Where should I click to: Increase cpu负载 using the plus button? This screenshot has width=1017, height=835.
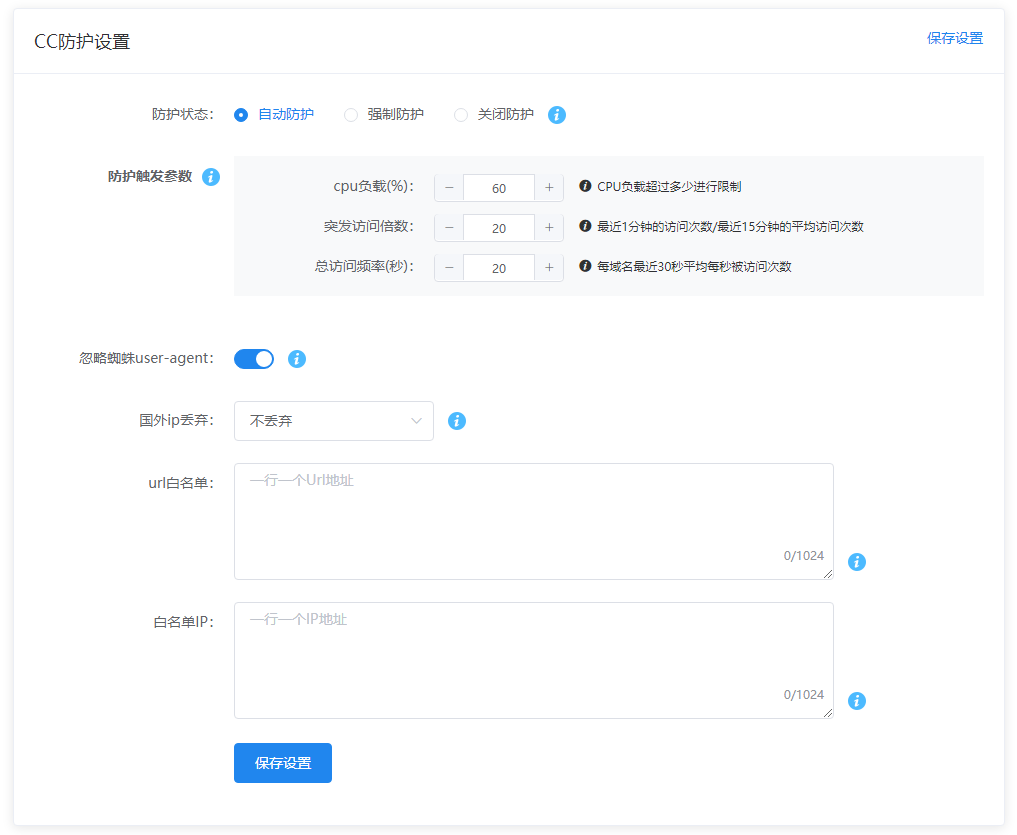coord(549,187)
